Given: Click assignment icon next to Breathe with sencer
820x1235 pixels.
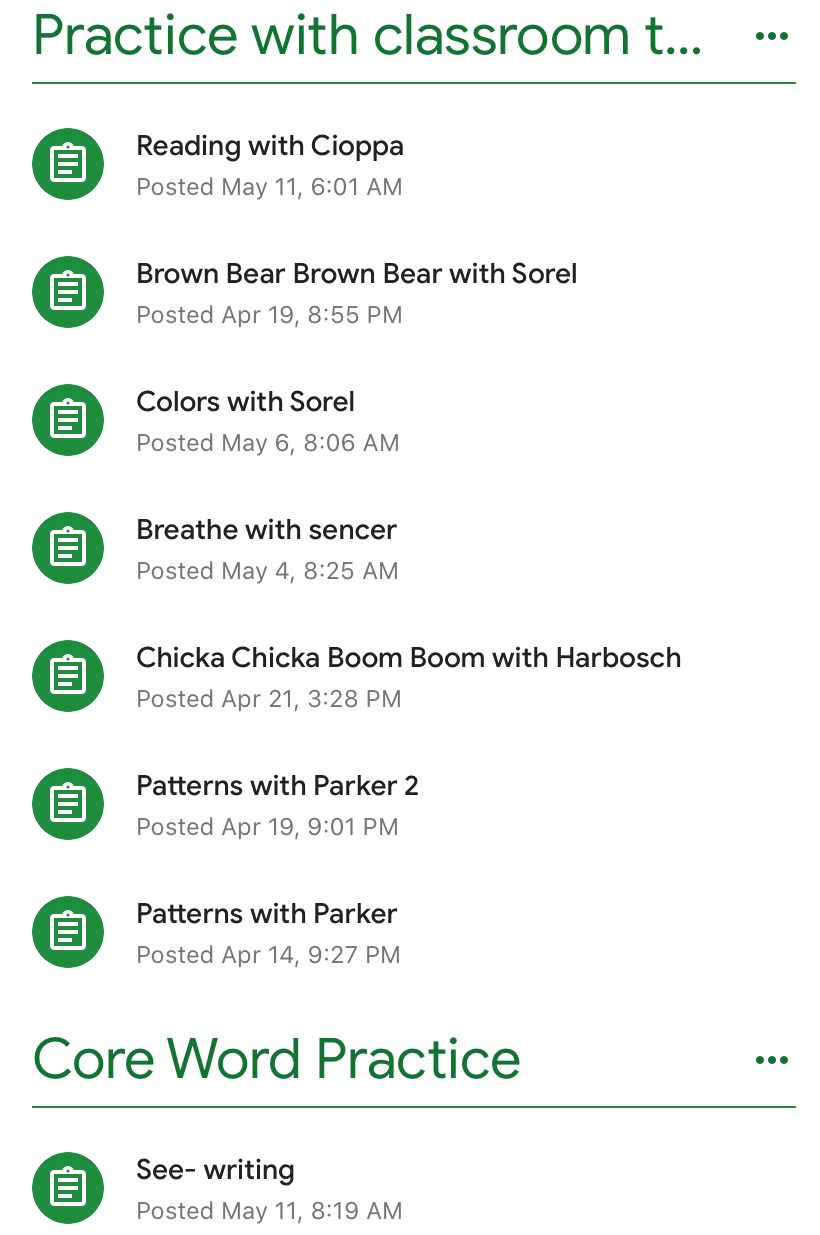Looking at the screenshot, I should tap(68, 548).
